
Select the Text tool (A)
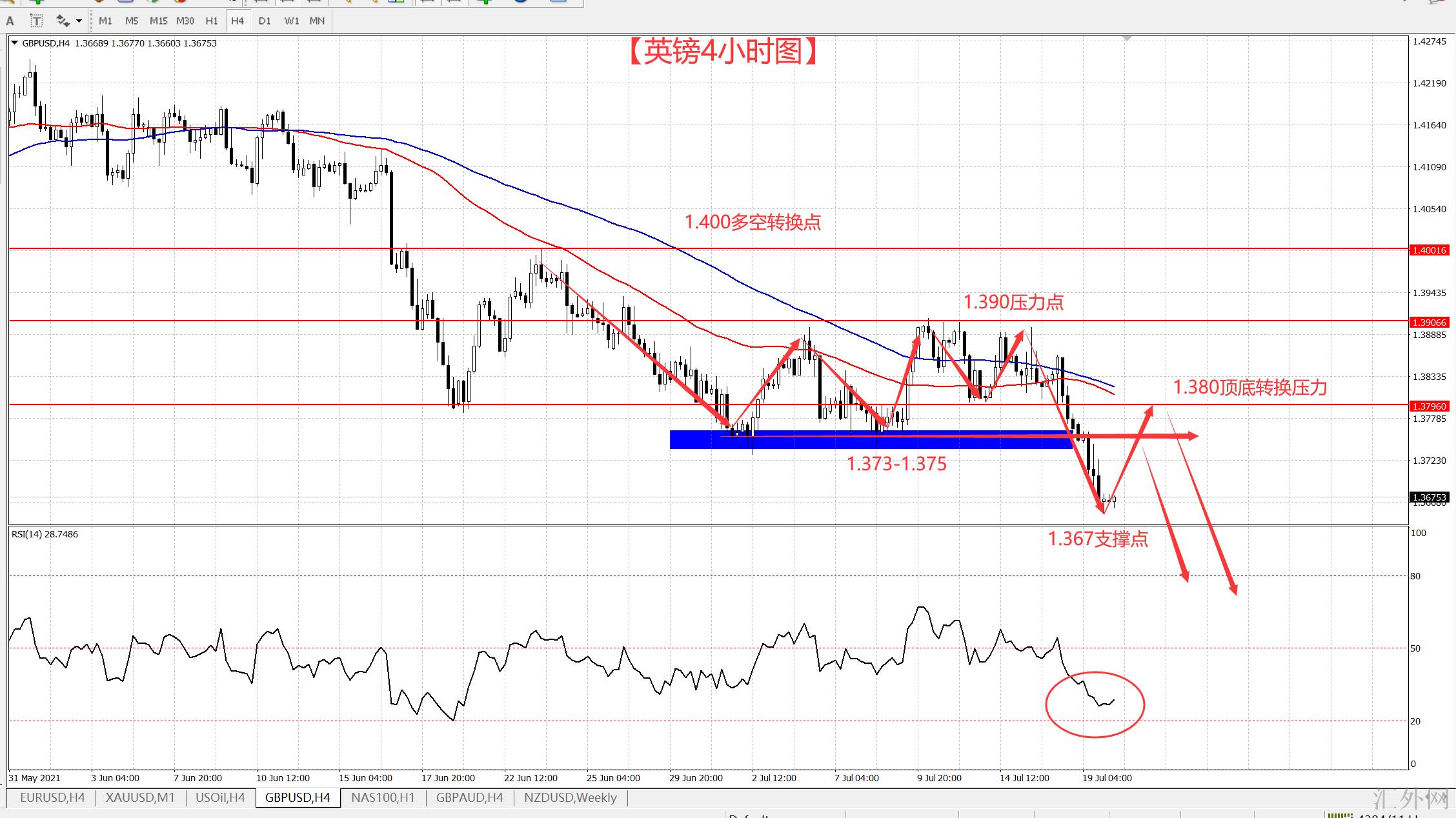click(x=10, y=21)
